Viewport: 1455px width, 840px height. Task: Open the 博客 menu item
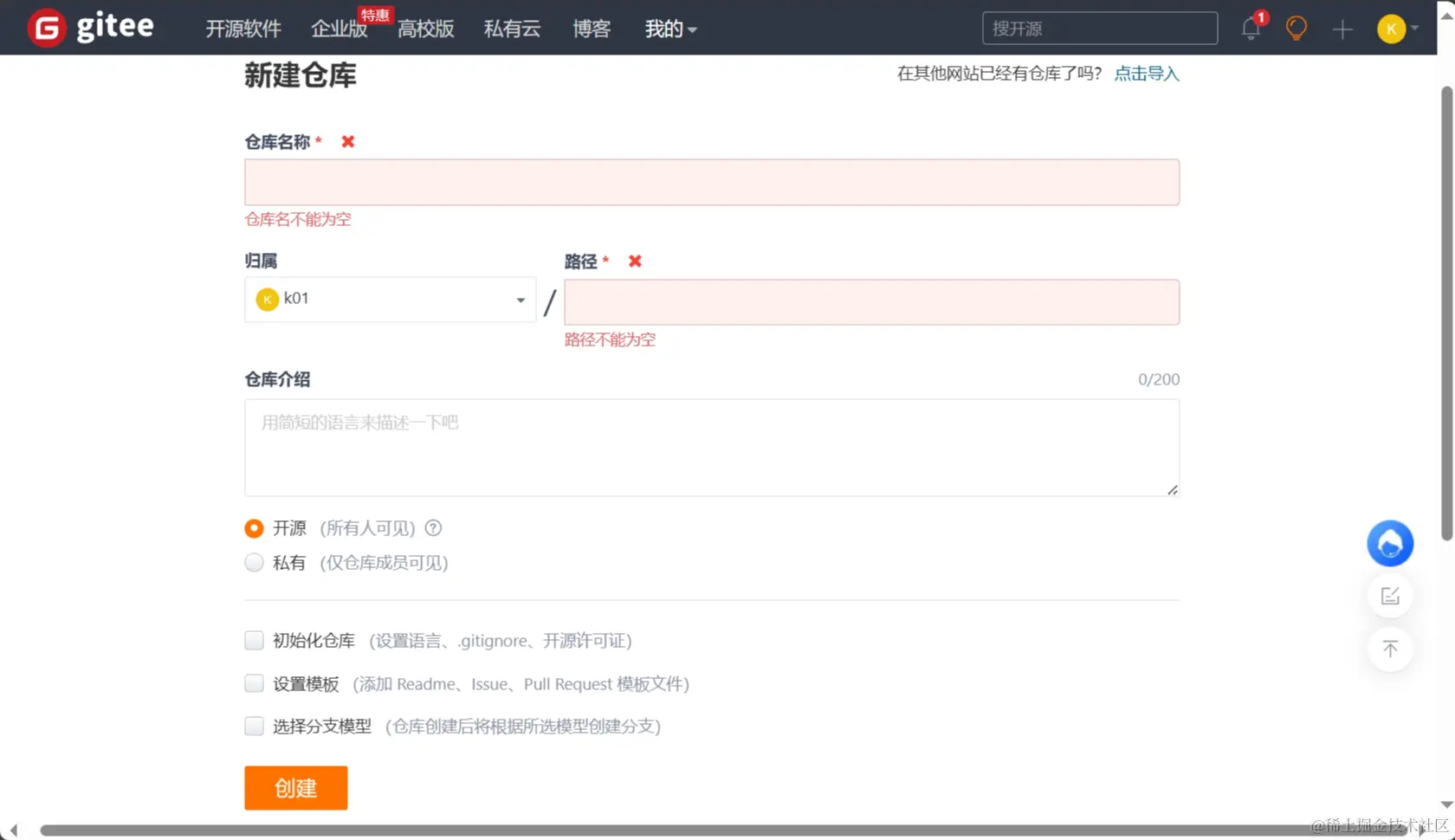coord(591,29)
